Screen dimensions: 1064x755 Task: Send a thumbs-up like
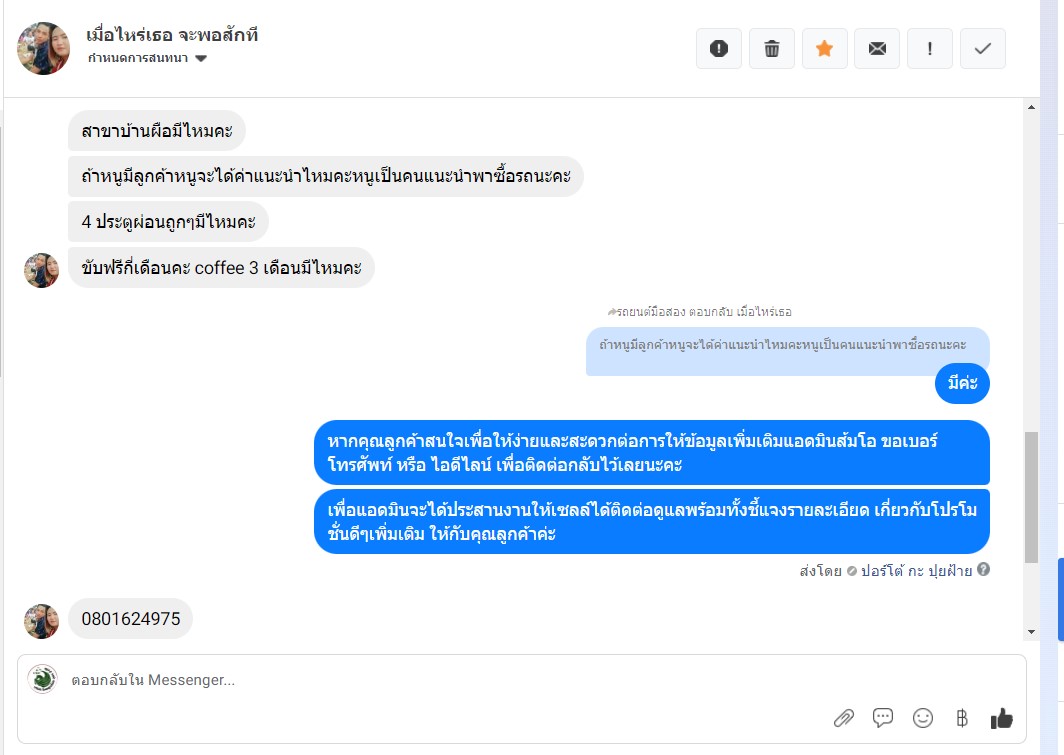(1002, 718)
